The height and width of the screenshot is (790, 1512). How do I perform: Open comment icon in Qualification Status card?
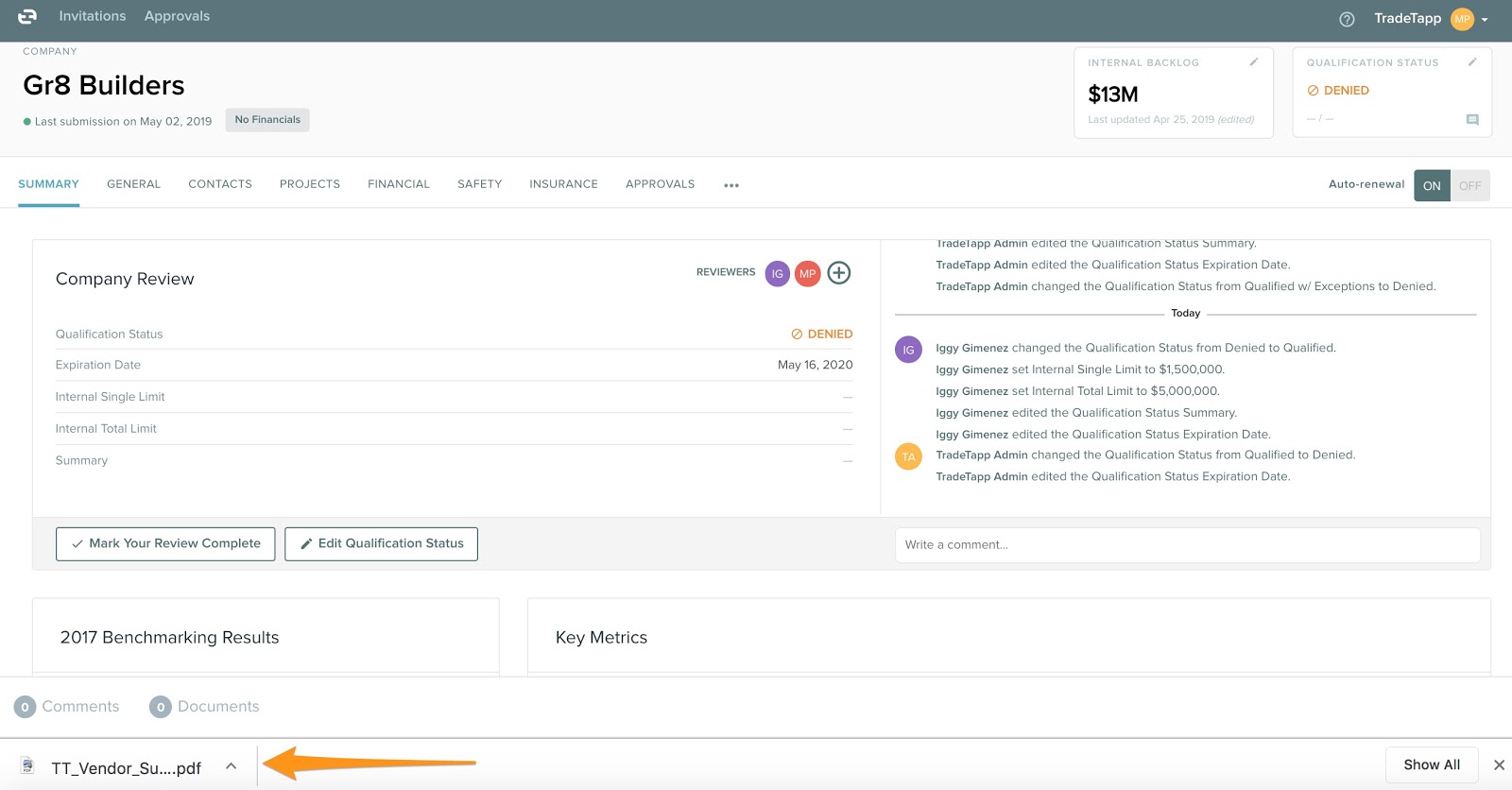(1471, 120)
